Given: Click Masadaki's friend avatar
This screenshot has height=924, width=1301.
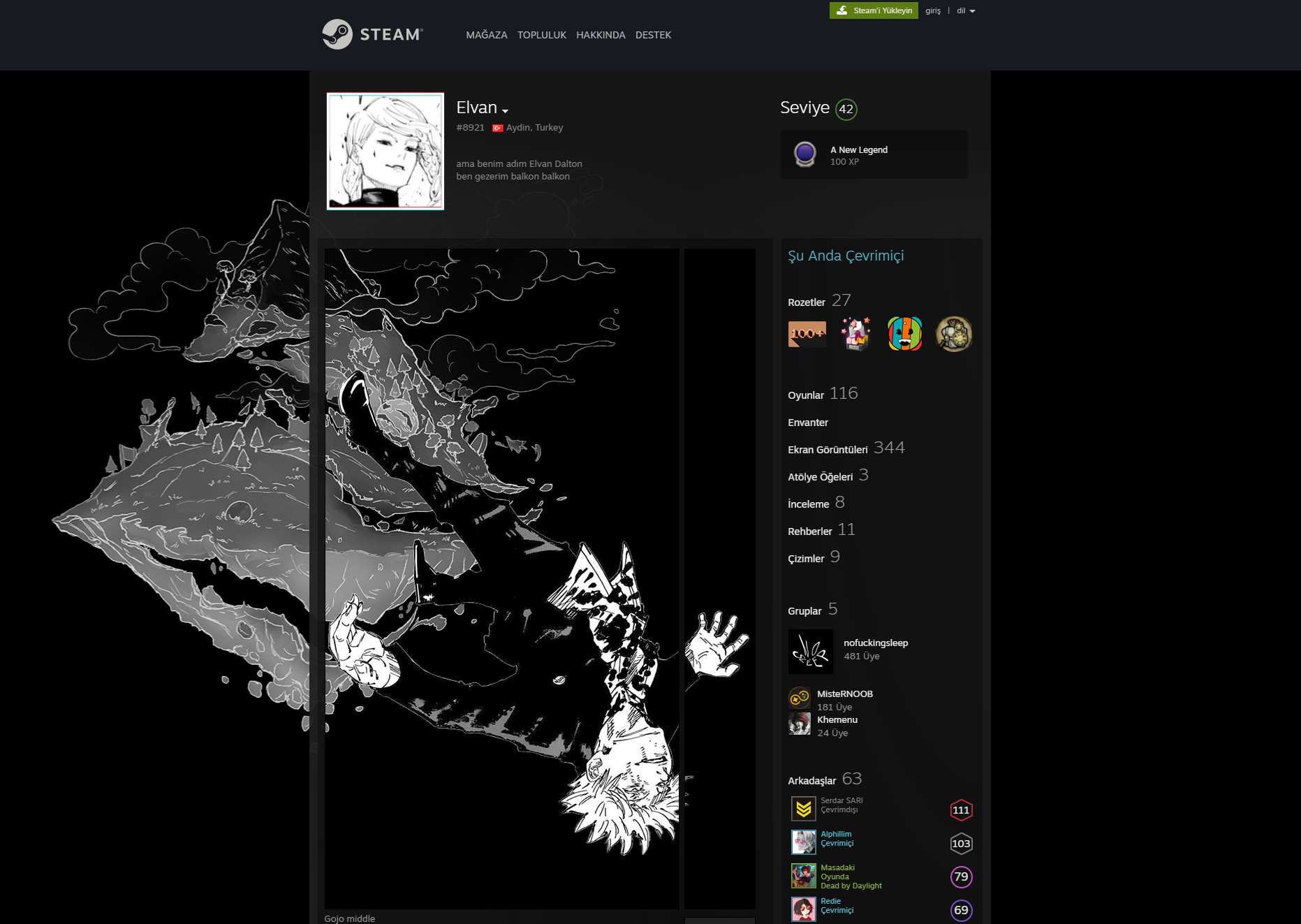Looking at the screenshot, I should [x=804, y=876].
